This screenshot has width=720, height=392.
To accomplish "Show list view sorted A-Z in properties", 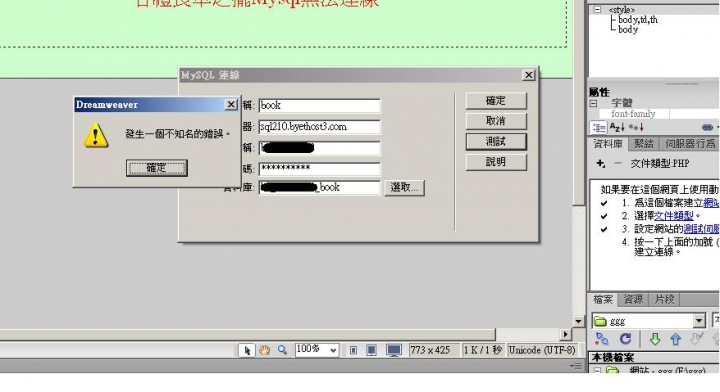I will point(617,128).
